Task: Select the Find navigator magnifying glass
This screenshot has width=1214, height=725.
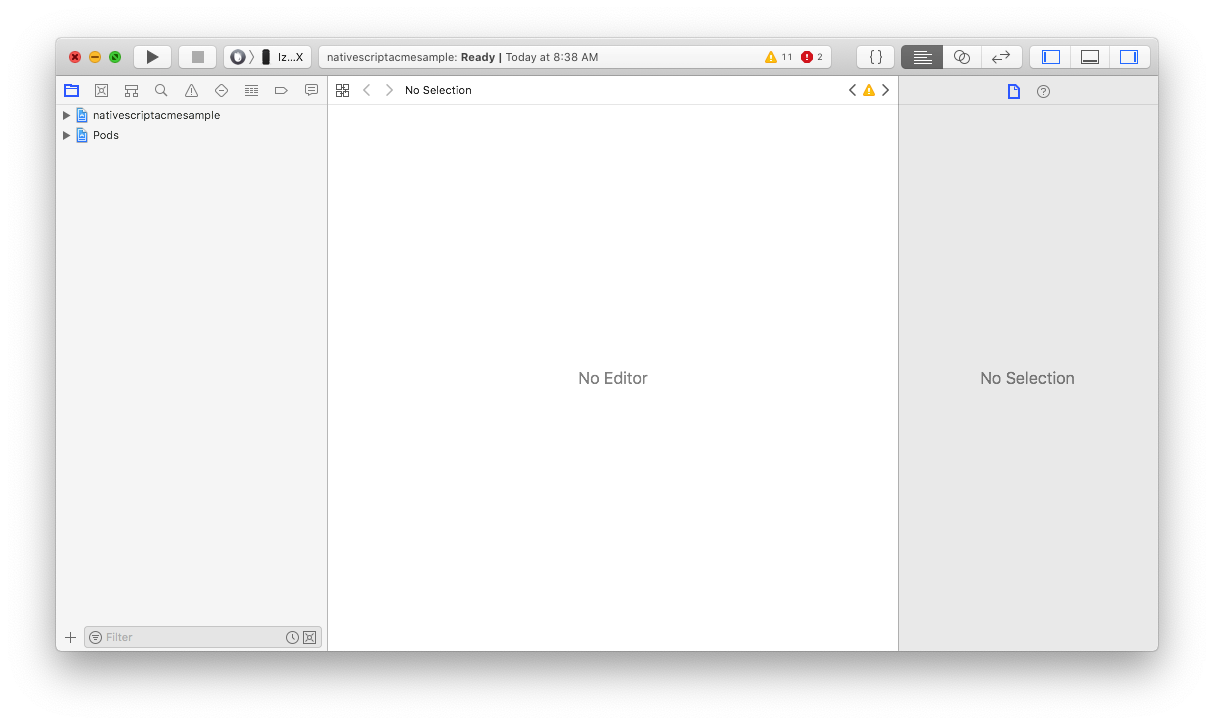Action: coord(161,90)
